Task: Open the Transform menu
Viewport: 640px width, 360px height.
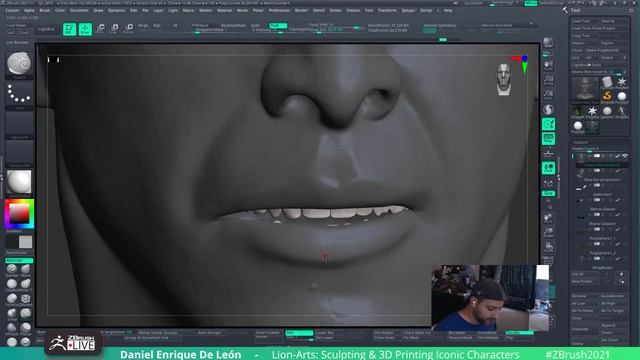Action: coord(387,10)
